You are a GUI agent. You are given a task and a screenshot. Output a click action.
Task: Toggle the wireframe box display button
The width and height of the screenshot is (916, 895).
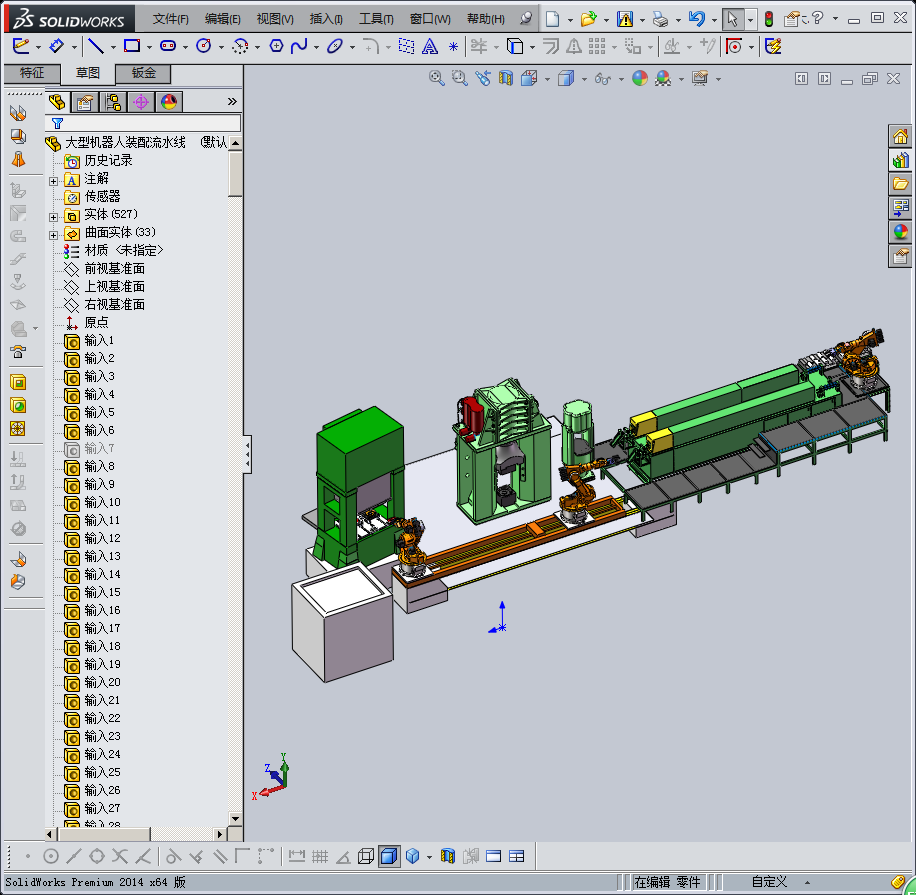[366, 856]
